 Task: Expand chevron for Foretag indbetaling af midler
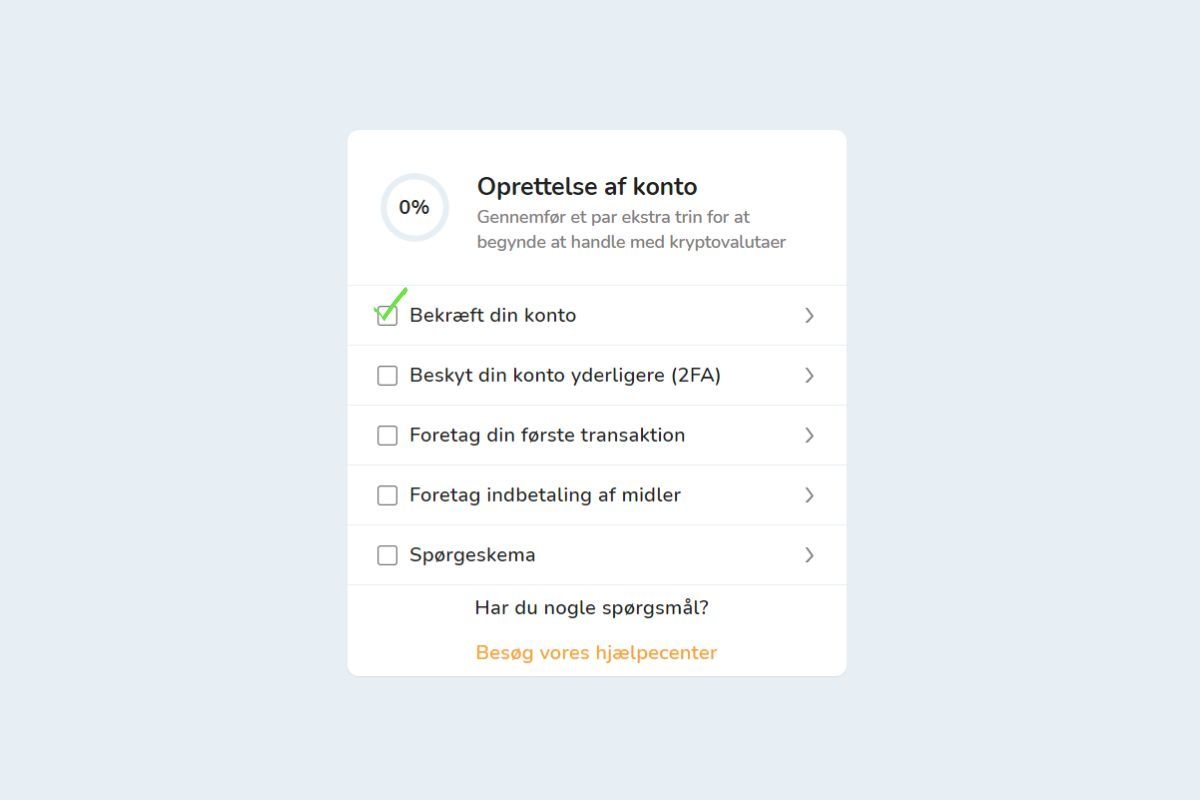(x=810, y=496)
